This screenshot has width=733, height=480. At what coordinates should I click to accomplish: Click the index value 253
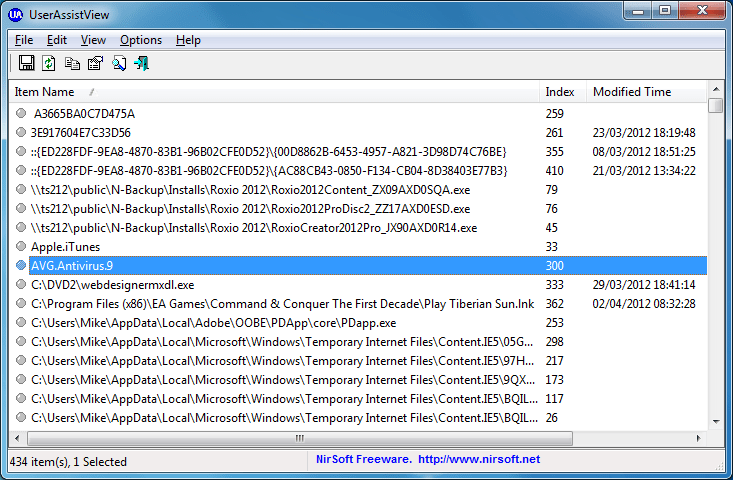pyautogui.click(x=554, y=322)
